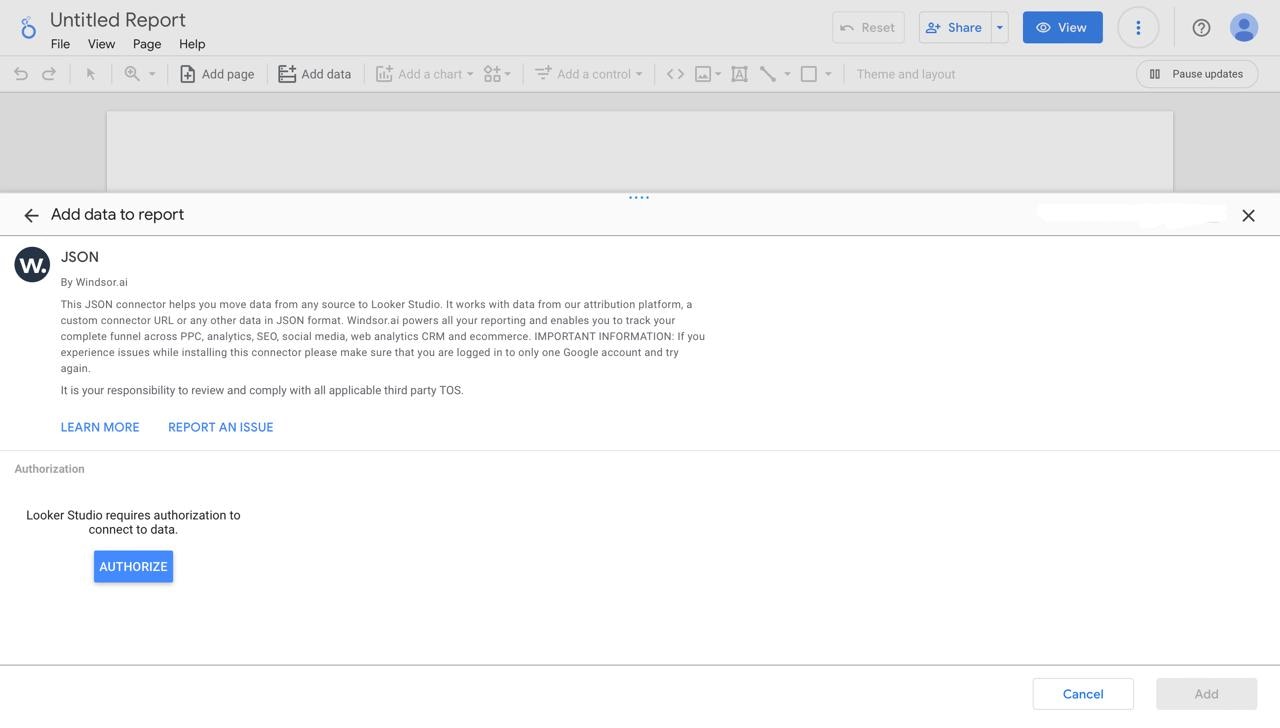Screen dimensions: 1280x728
Task: Click the View button
Action: pos(1062,27)
